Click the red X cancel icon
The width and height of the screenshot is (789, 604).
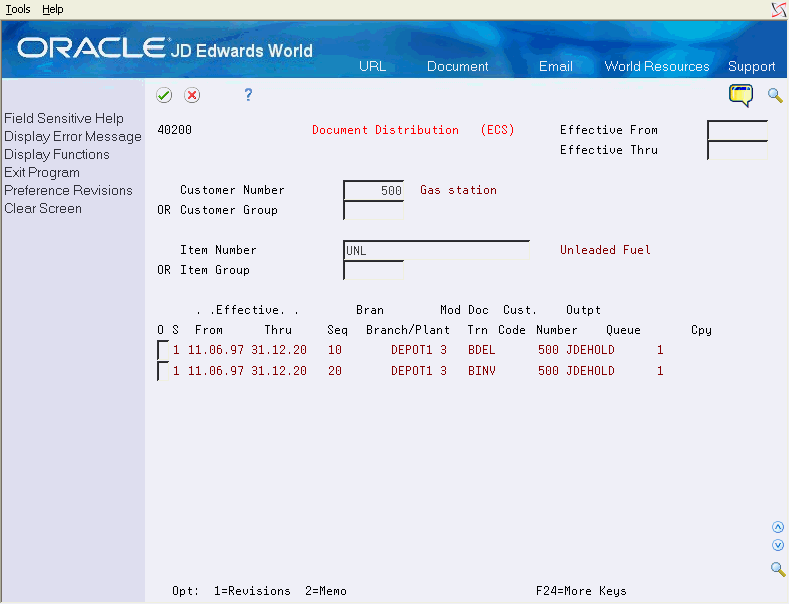192,95
